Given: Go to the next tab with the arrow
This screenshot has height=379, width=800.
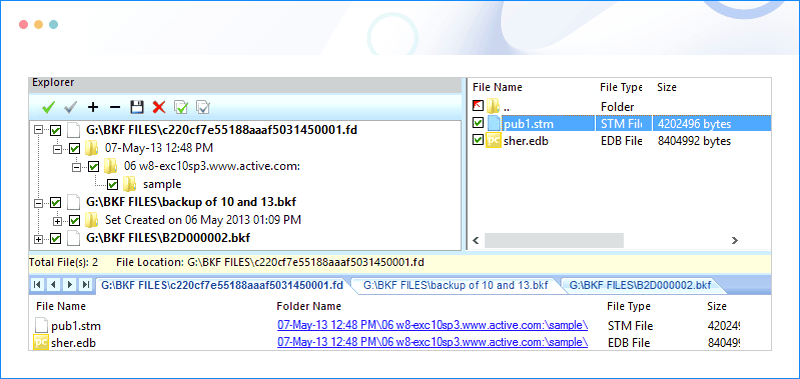Looking at the screenshot, I should click(x=69, y=285).
